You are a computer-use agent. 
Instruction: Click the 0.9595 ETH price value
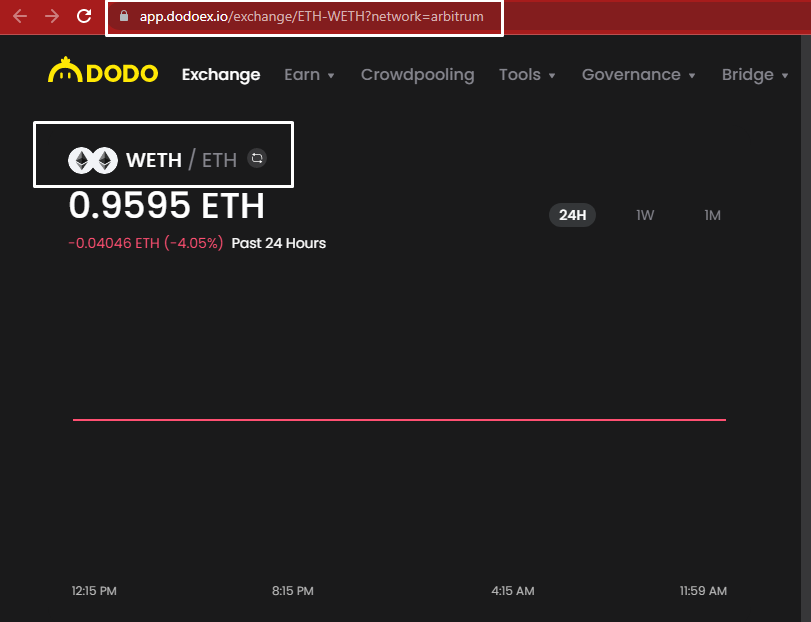point(167,205)
